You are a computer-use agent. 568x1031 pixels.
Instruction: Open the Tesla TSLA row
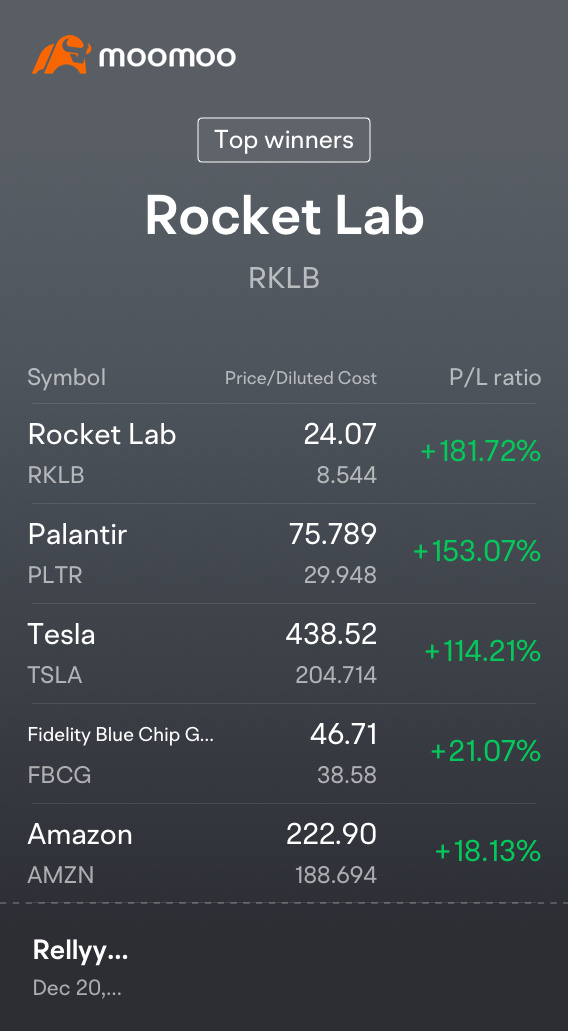[x=284, y=654]
